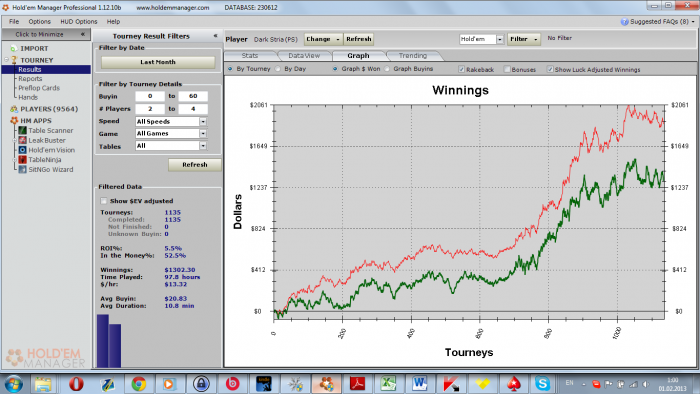Select the Graph $ Won option

pos(335,69)
